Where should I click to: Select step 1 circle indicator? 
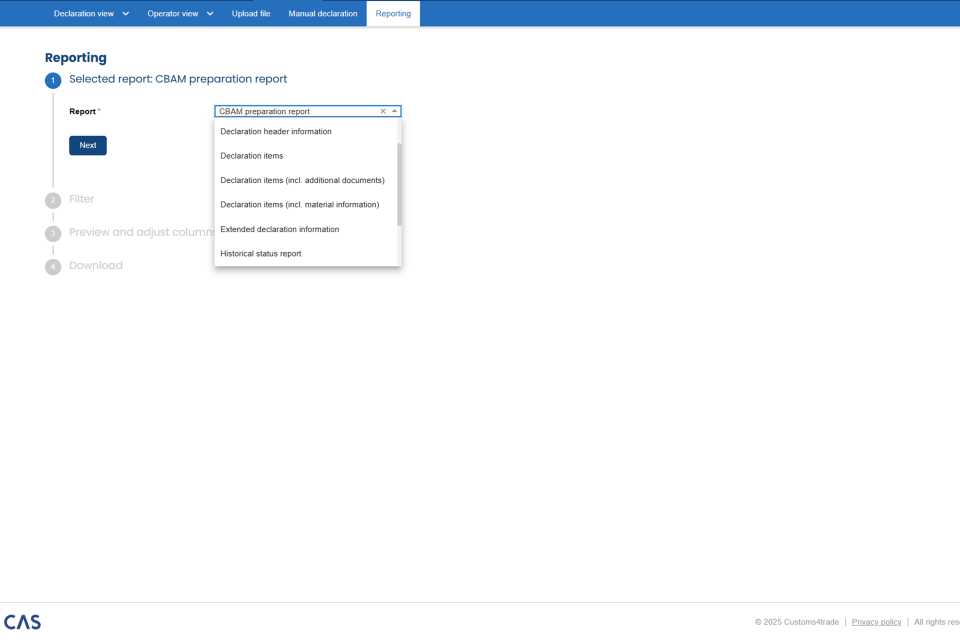pyautogui.click(x=53, y=80)
